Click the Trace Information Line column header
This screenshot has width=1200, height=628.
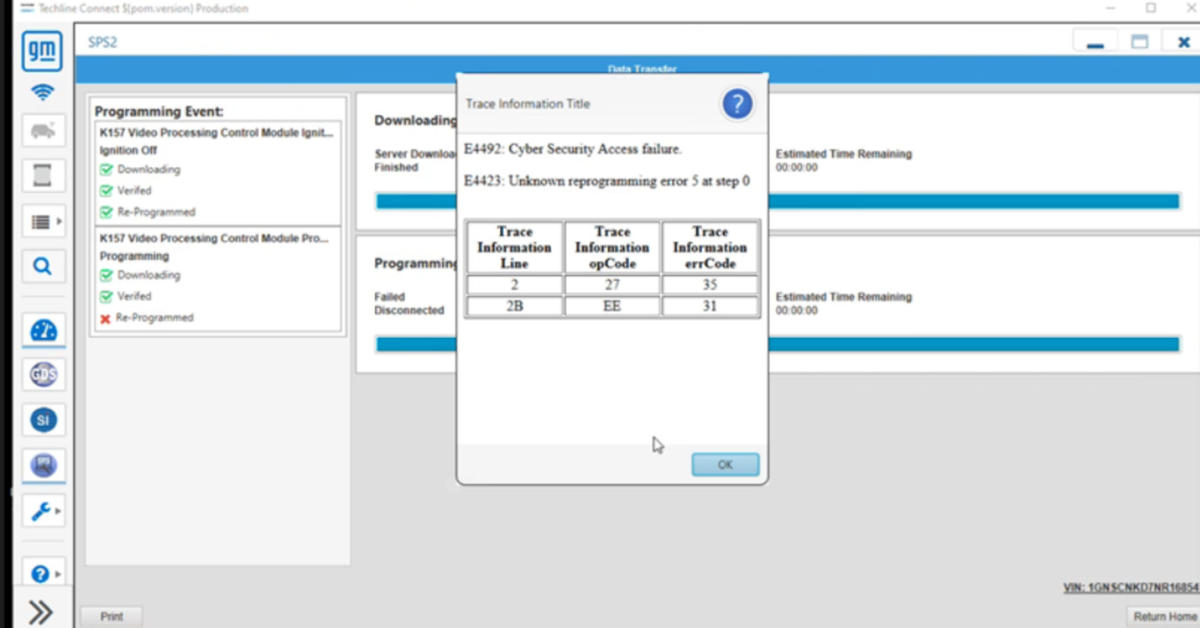(x=514, y=247)
